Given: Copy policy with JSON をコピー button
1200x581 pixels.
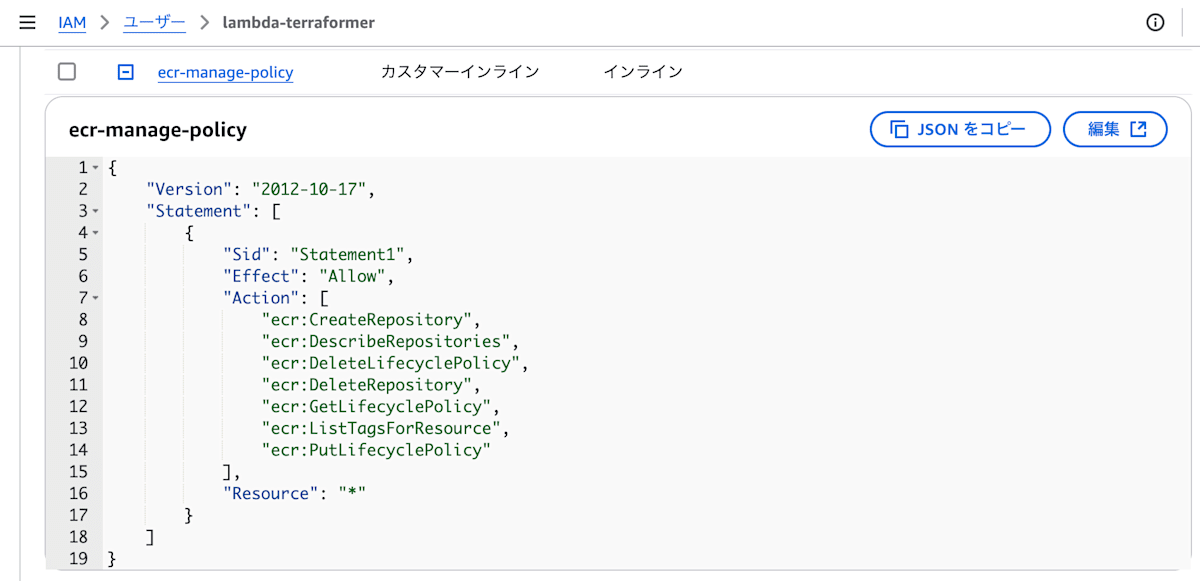Looking at the screenshot, I should (x=960, y=129).
